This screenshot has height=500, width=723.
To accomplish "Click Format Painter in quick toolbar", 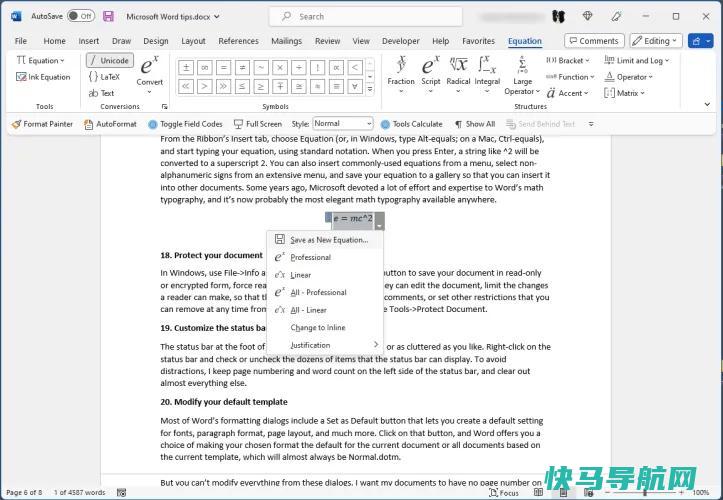I will pos(42,124).
